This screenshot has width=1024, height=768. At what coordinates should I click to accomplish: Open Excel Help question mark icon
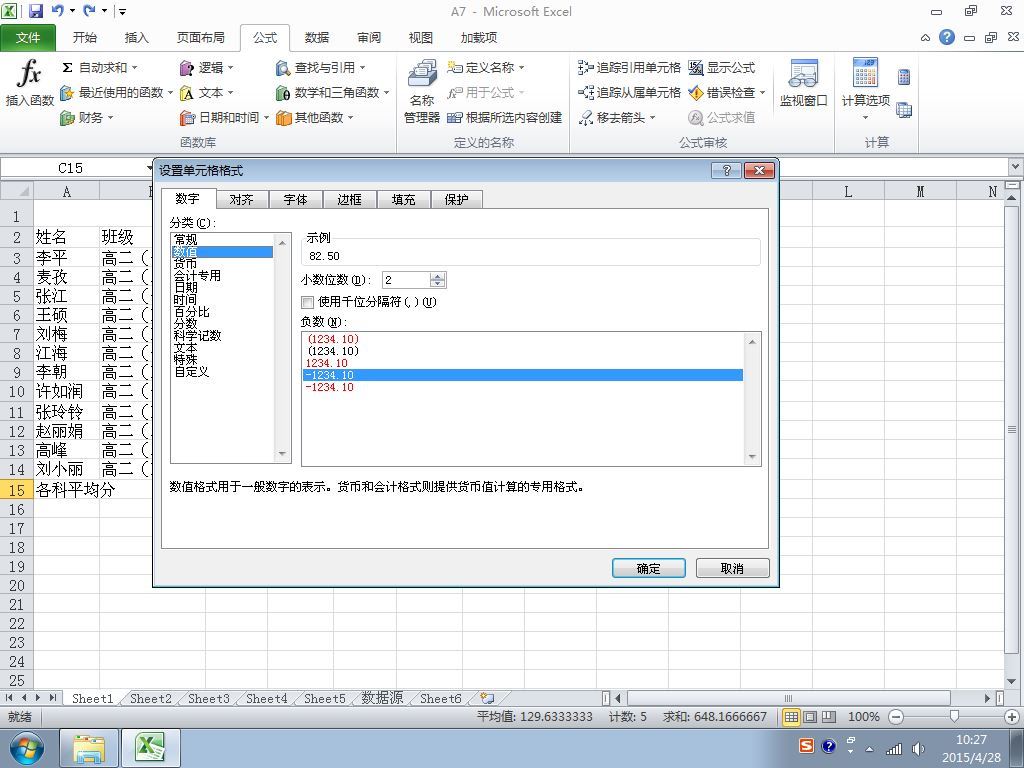pyautogui.click(x=947, y=37)
